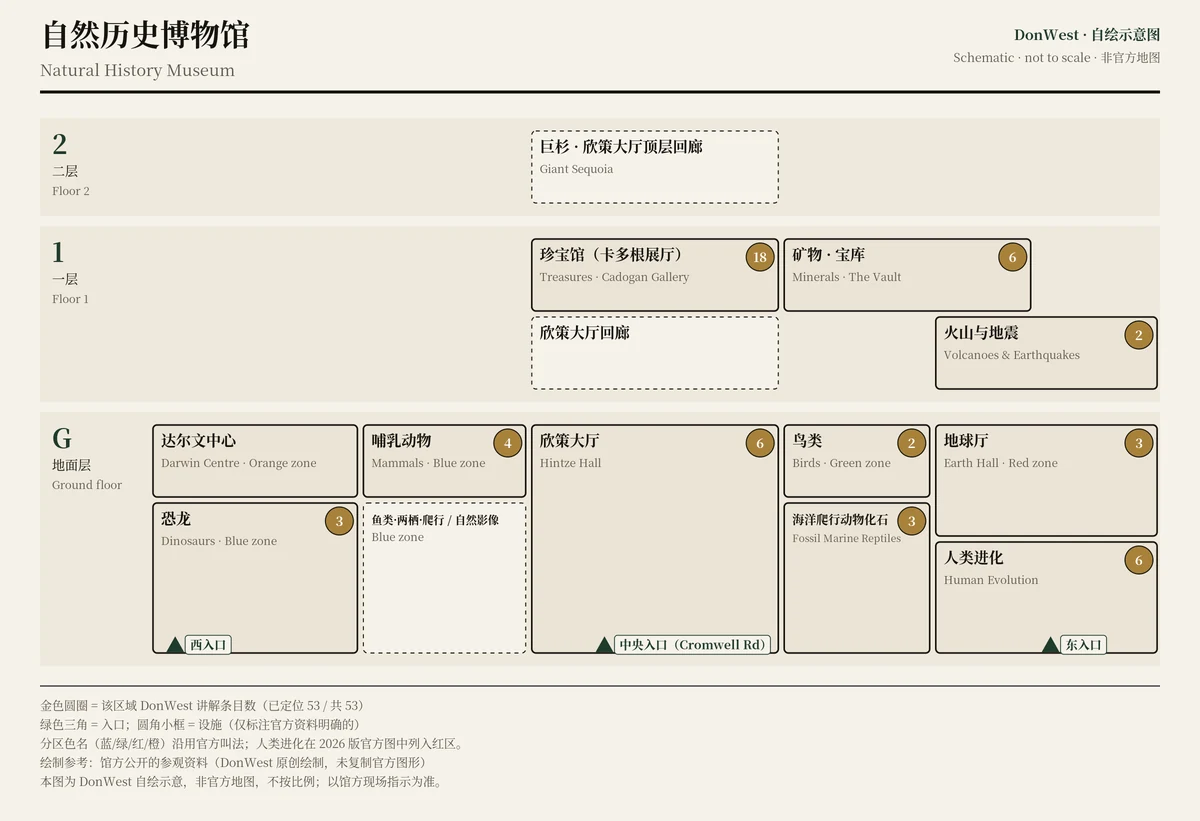Click the green triangle beside 西入口
This screenshot has width=1200, height=821.
pyautogui.click(x=175, y=645)
